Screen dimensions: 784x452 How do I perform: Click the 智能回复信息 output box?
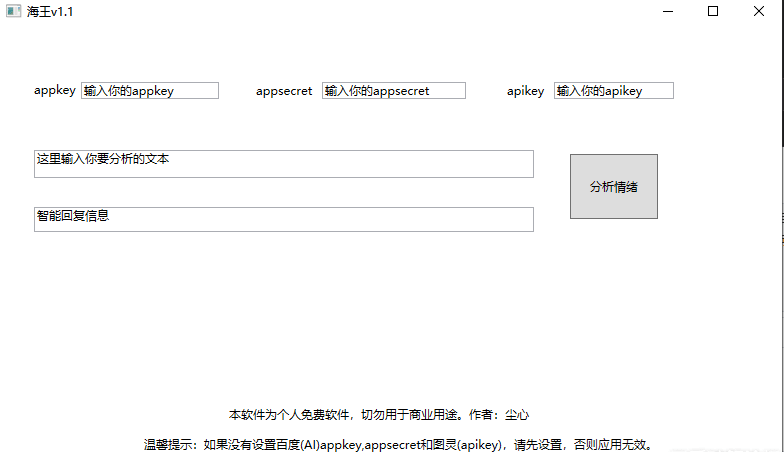pos(283,219)
